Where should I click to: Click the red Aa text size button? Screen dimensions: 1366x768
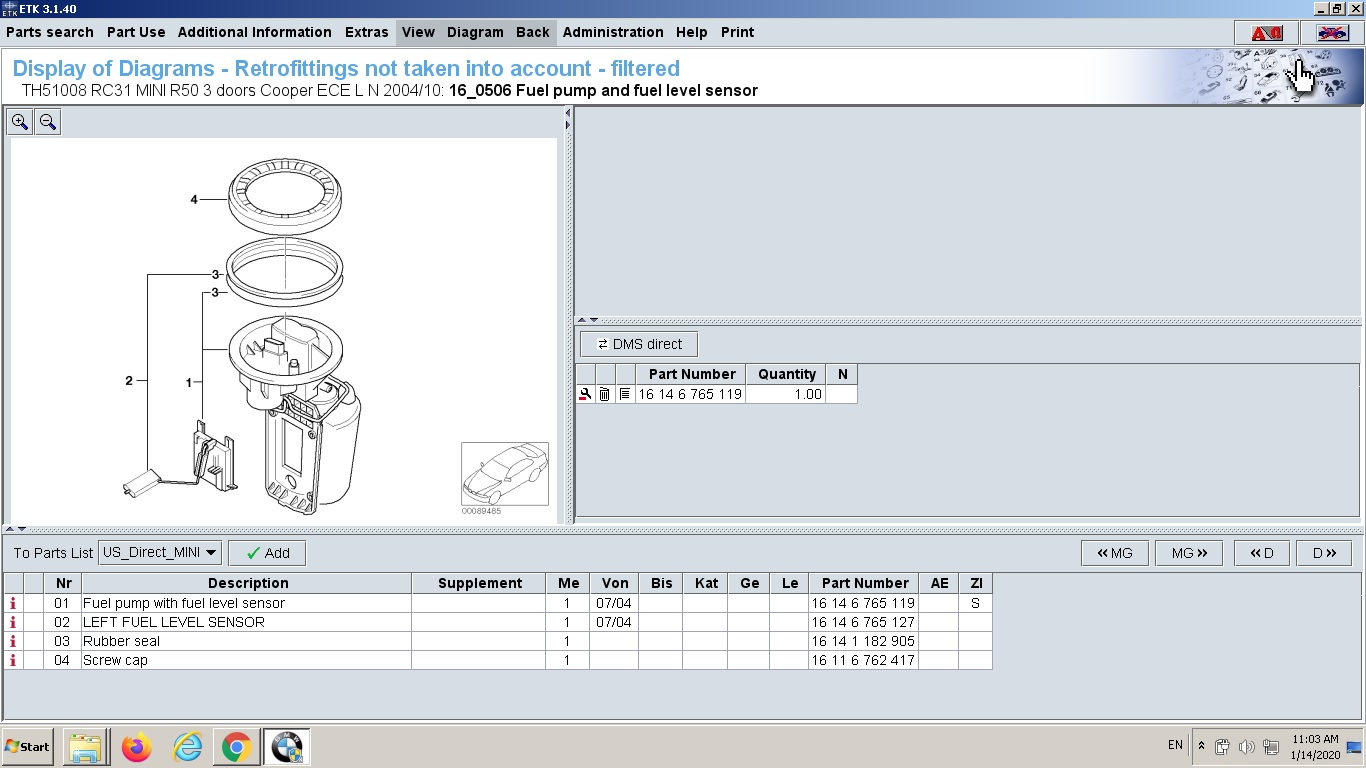tap(1266, 33)
